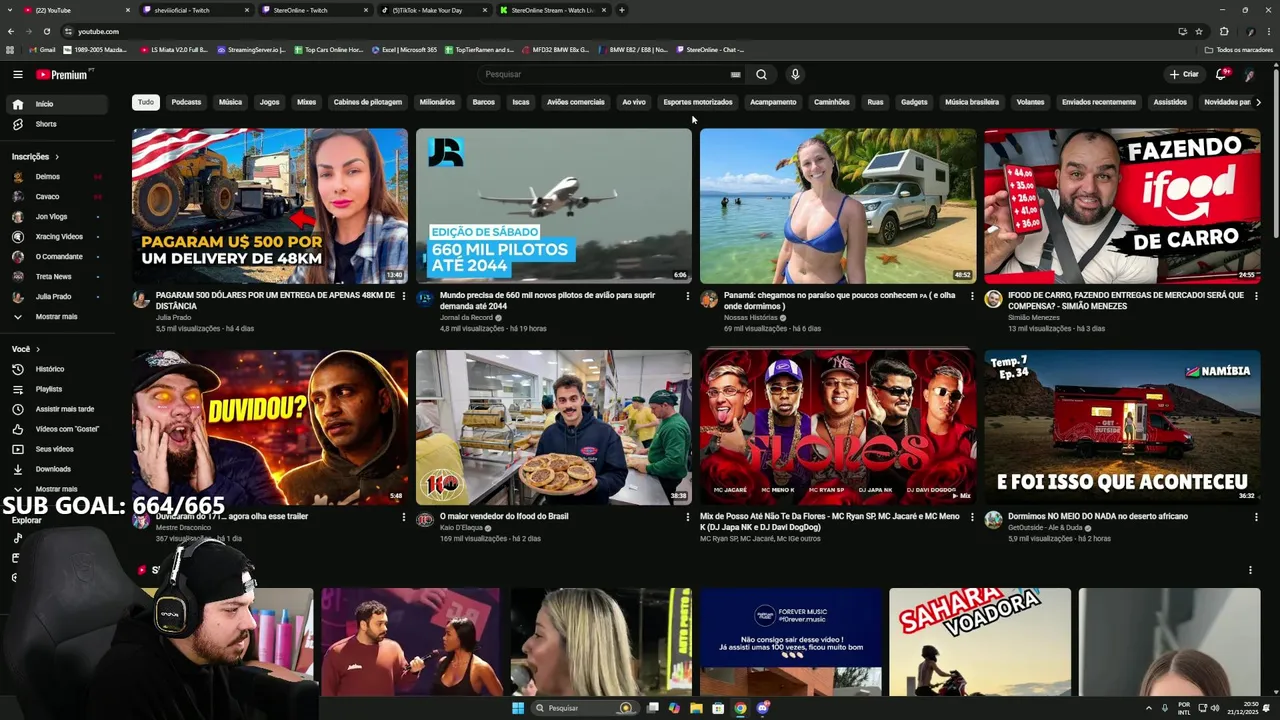Click the search magnifier button
Image resolution: width=1280 pixels, height=720 pixels.
761,74
